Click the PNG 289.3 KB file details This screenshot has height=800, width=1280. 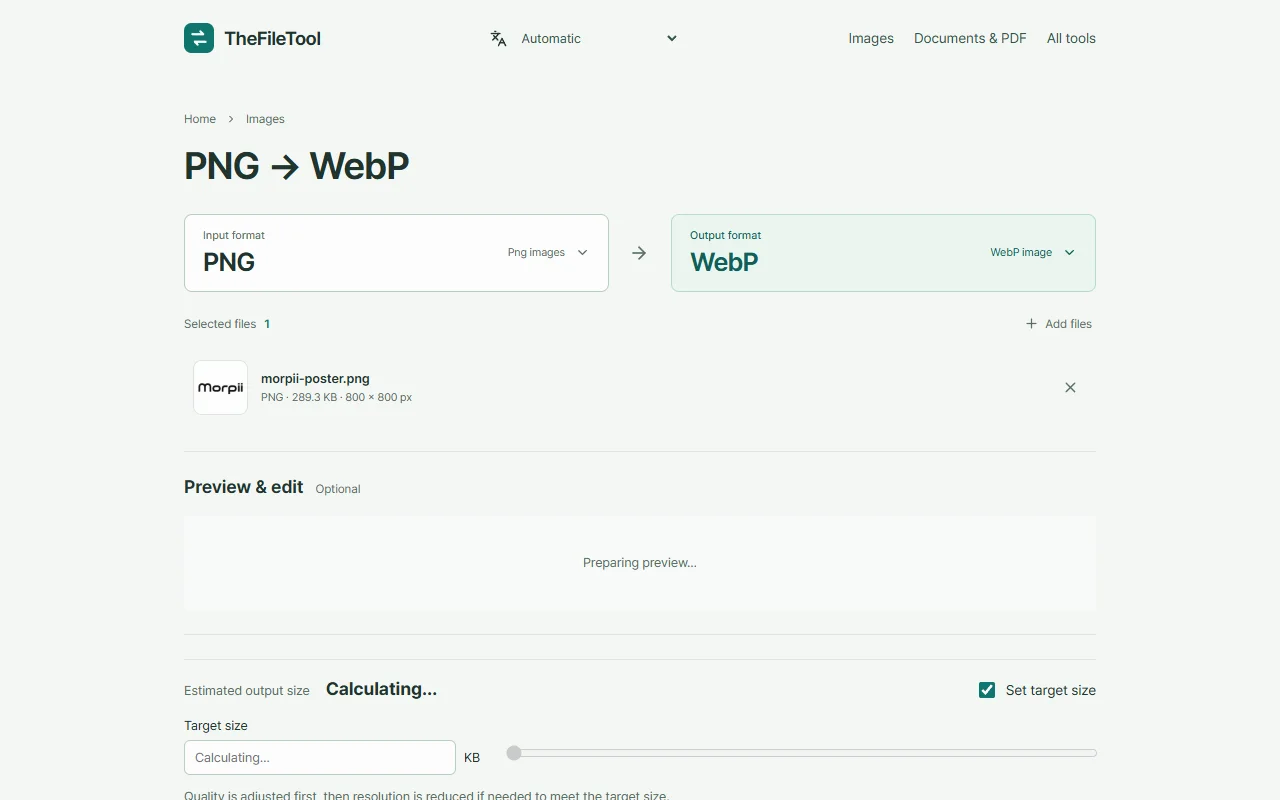tap(336, 397)
